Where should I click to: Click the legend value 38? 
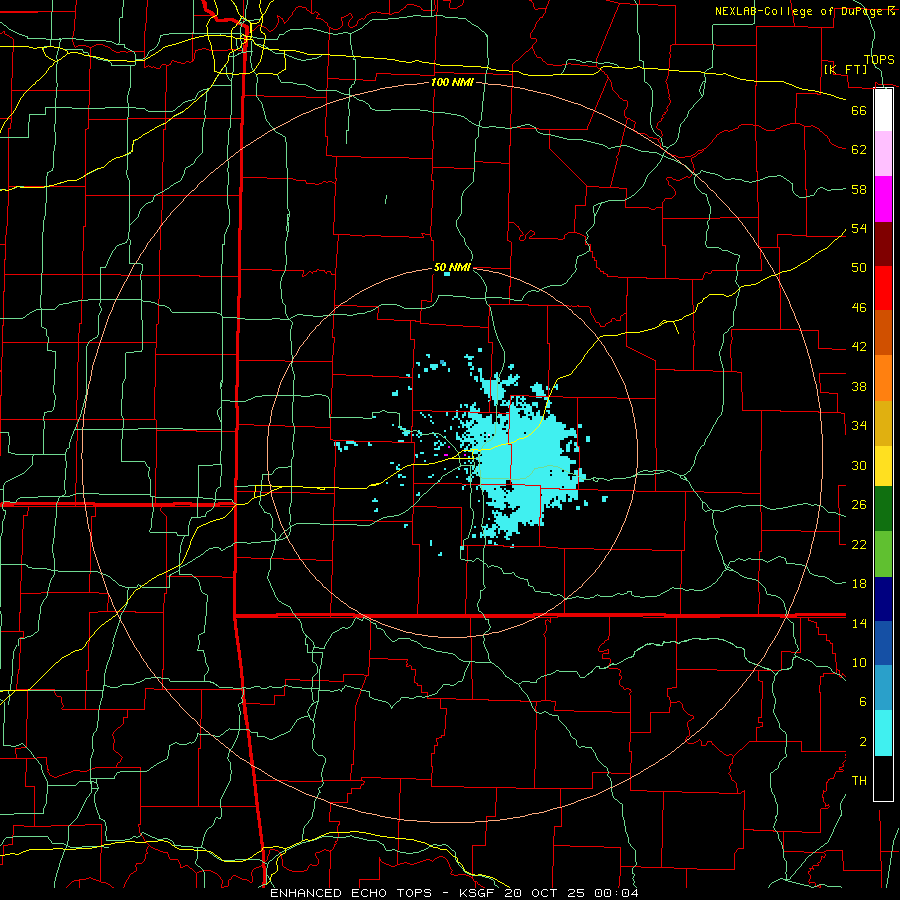[859, 387]
